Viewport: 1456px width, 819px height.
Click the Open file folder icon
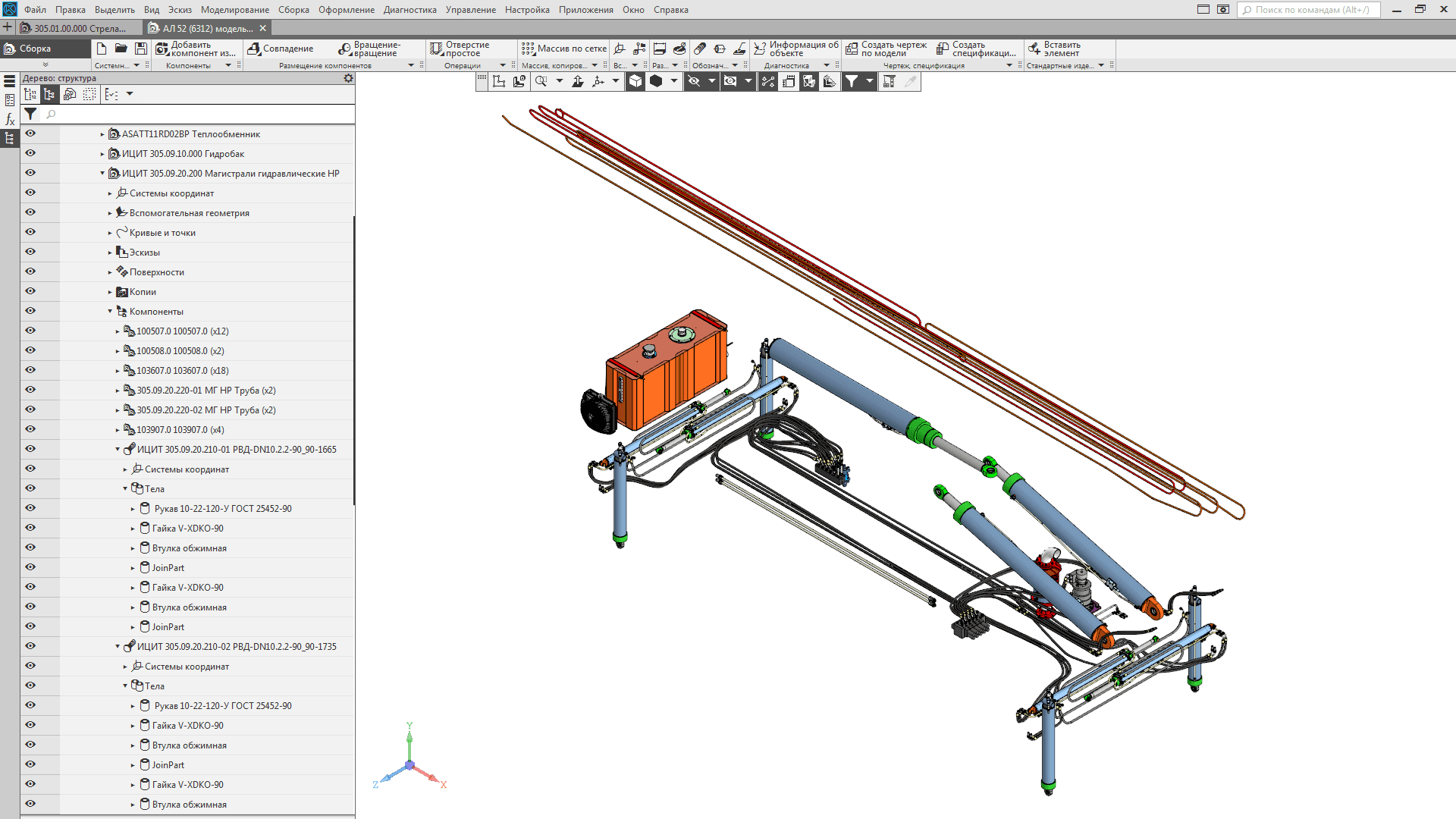coord(121,49)
